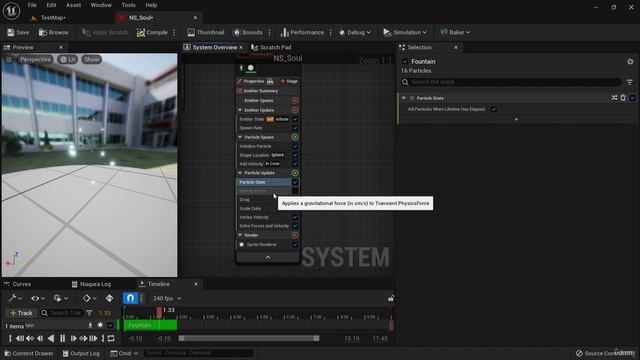Switch to the Scratch Pad tab
The height and width of the screenshot is (360, 640).
click(x=272, y=47)
